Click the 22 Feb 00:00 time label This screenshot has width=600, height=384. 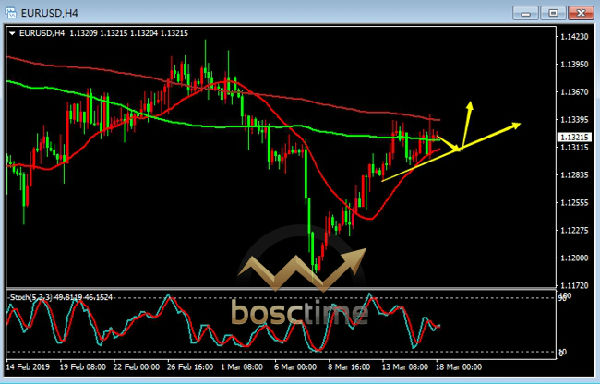click(x=137, y=367)
